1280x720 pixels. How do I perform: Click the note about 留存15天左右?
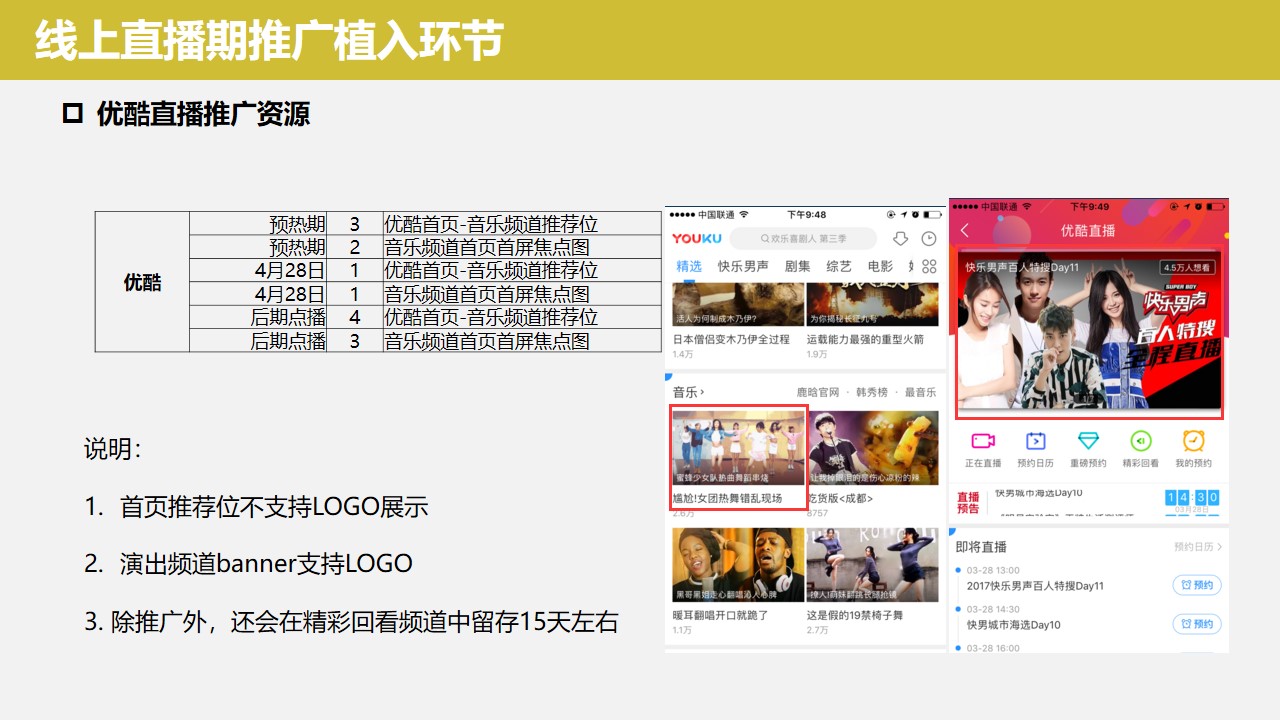coord(351,622)
